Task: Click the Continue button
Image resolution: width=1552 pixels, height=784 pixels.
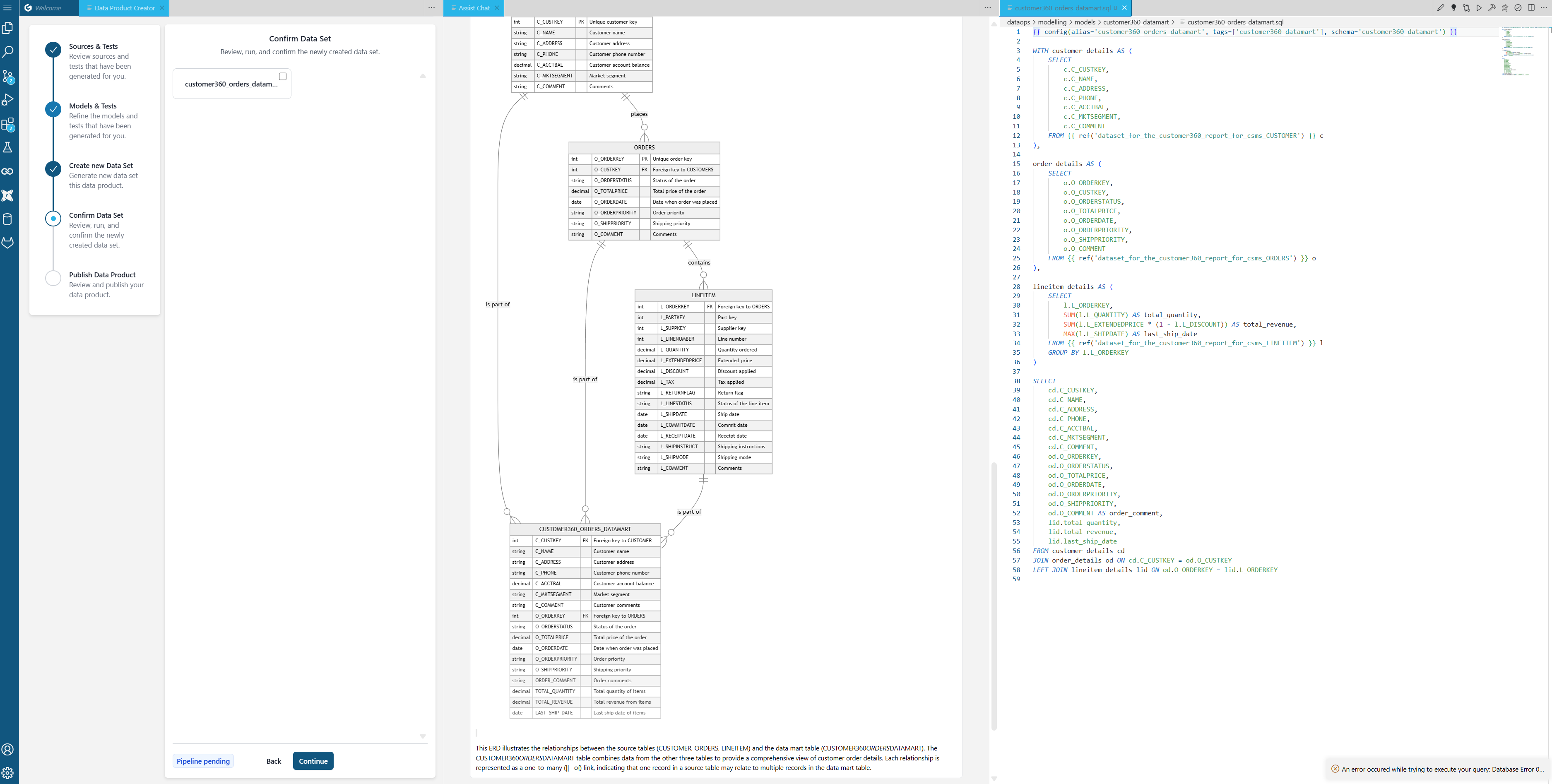Action: (x=313, y=760)
